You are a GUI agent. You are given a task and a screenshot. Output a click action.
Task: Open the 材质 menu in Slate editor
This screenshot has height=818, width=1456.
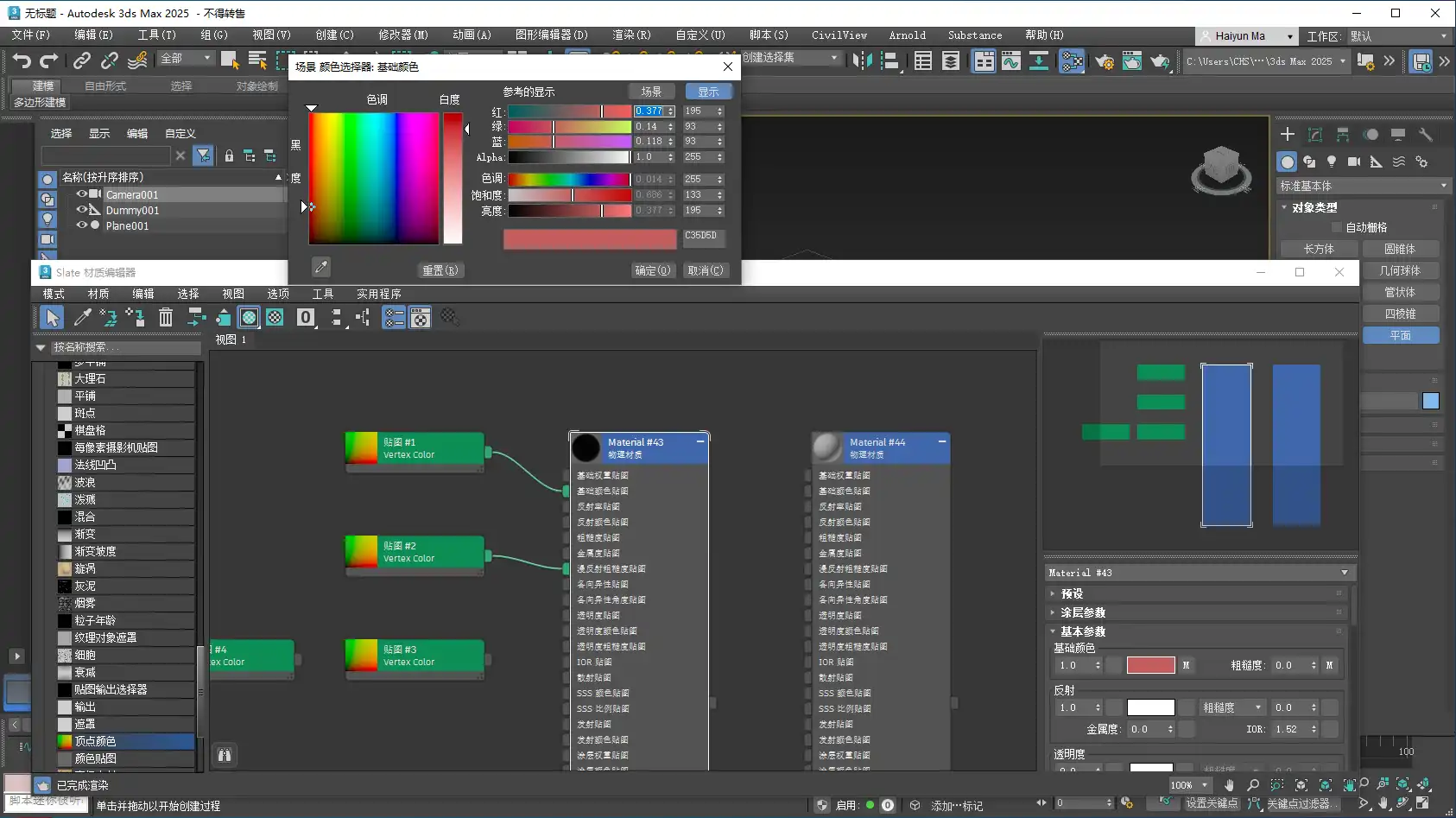click(98, 294)
